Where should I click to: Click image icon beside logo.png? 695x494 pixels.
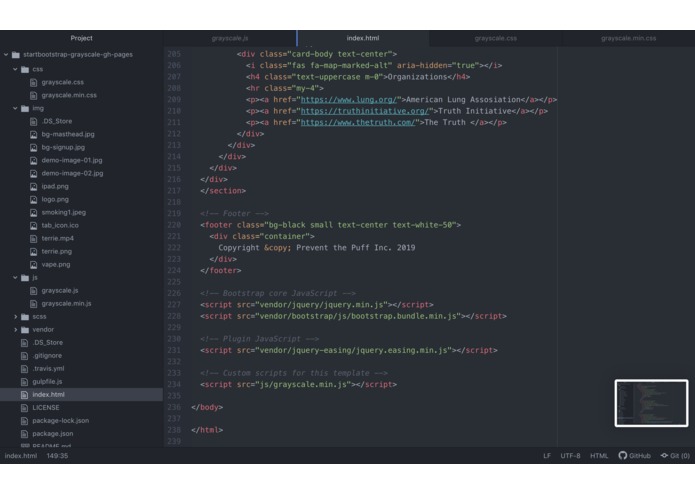33,199
